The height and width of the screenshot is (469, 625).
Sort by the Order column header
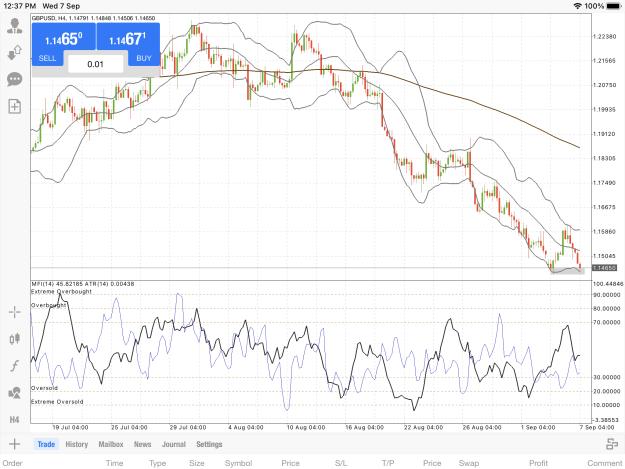coord(12,463)
